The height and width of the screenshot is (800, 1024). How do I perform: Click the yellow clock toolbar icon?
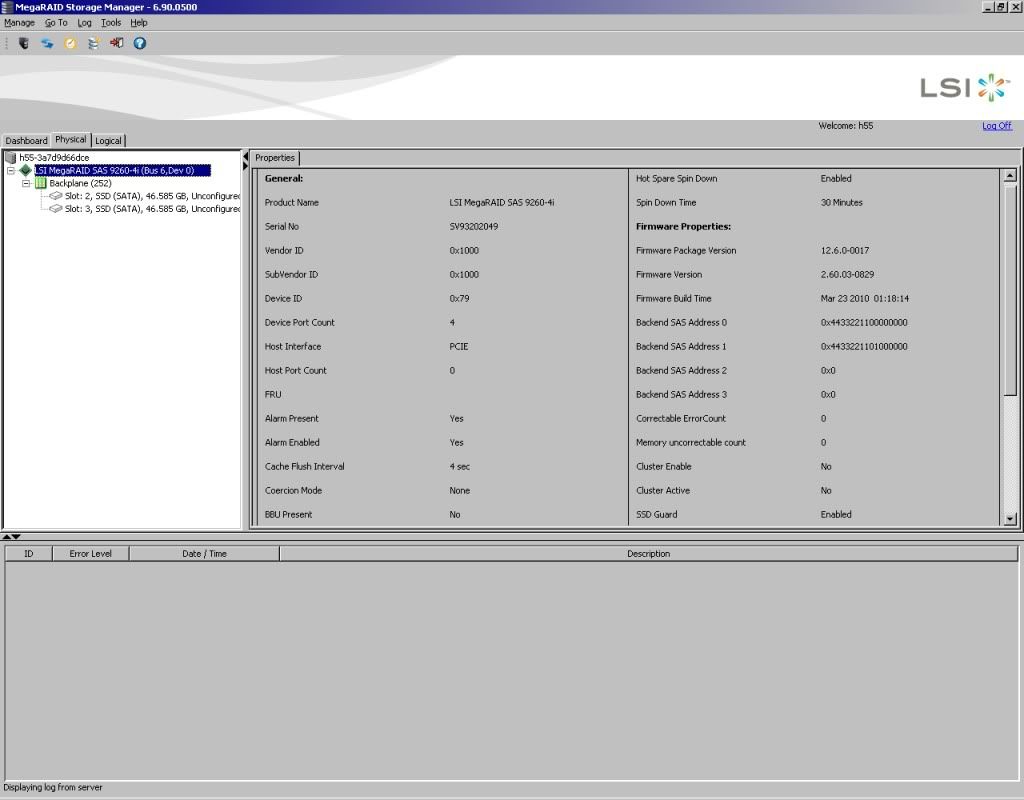[71, 43]
